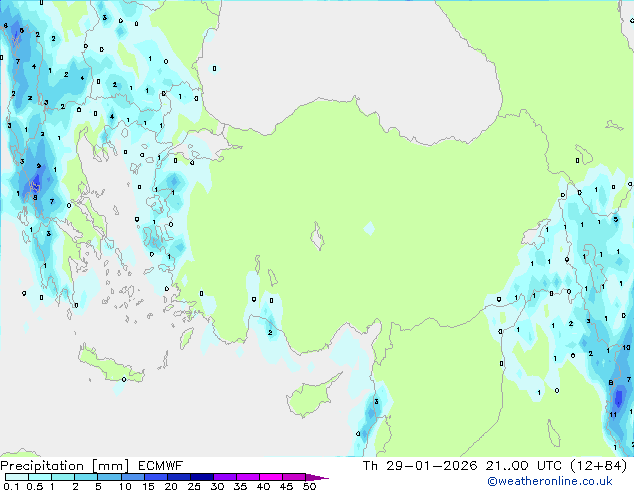
Task: Click the 35–40 mm violet legend swatch
Action: tap(248, 477)
